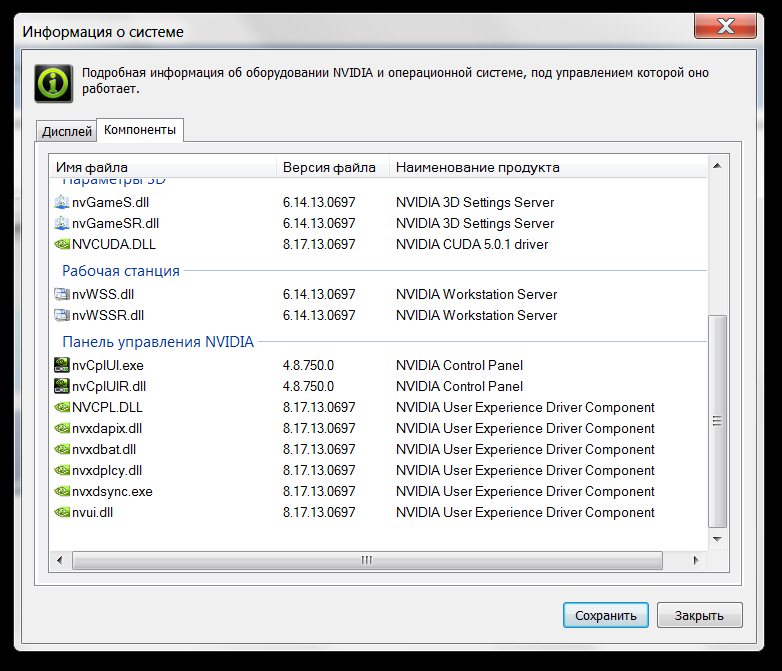Click version 8.17.13.0697 of nvxdsync.exe

click(319, 491)
